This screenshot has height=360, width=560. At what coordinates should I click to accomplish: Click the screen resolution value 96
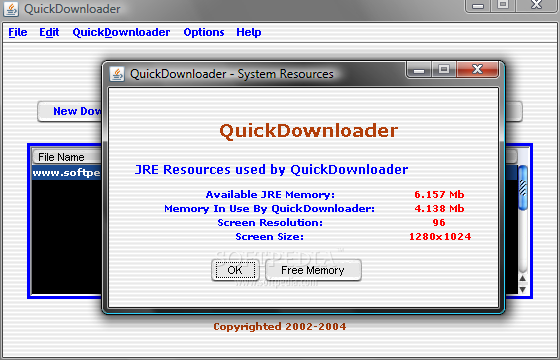[439, 222]
